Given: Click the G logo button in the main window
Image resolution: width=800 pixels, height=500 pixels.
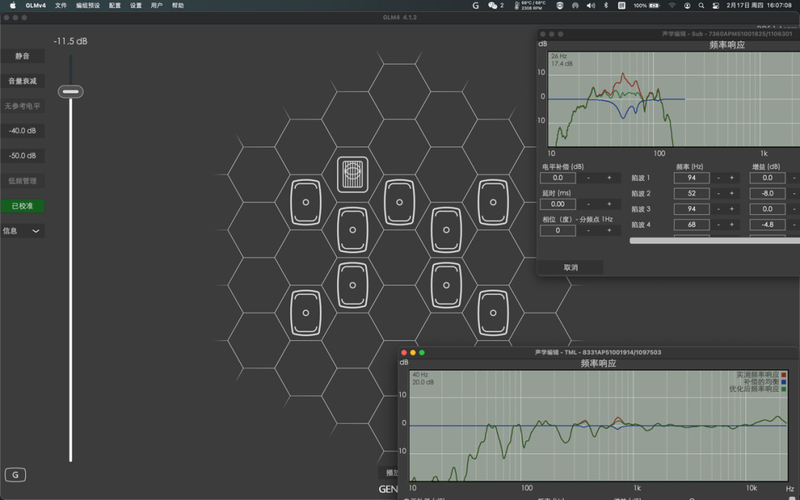Looking at the screenshot, I should click(x=15, y=475).
